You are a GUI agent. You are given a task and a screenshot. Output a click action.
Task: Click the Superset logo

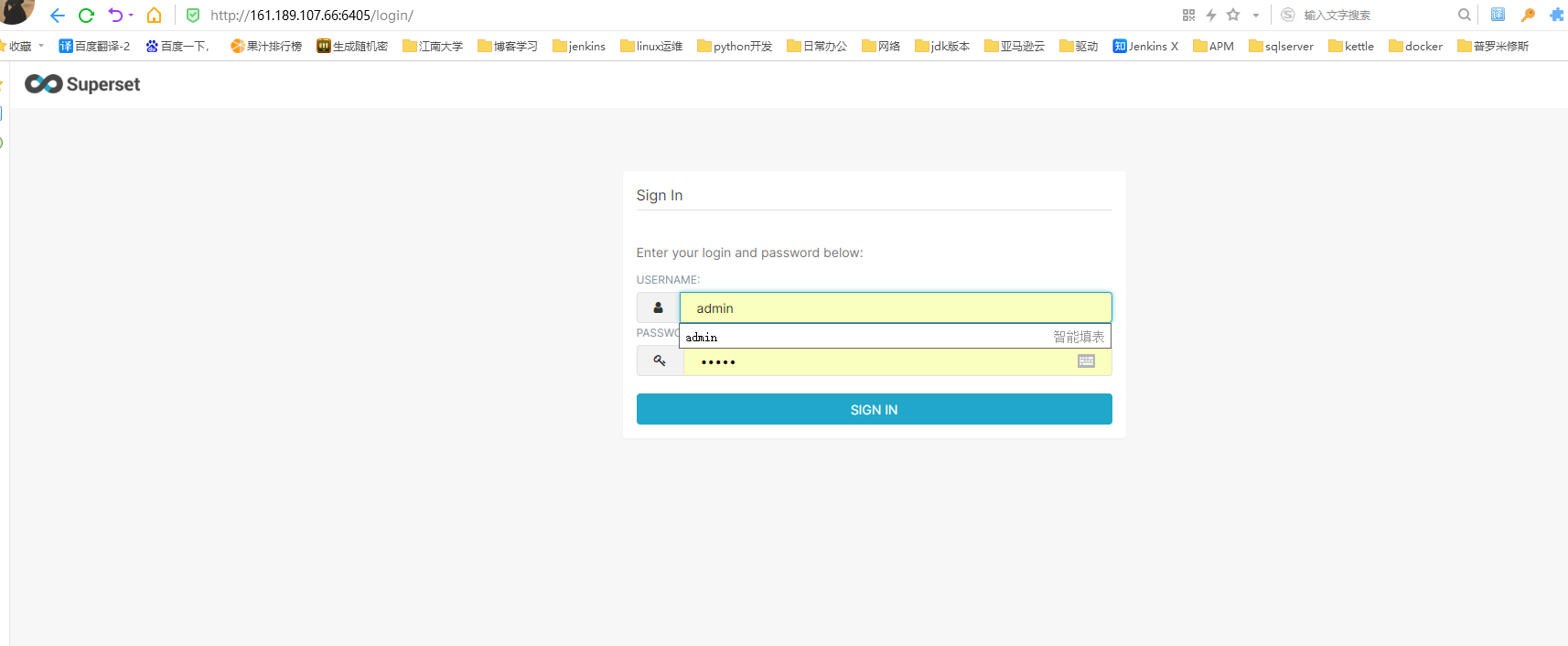82,84
